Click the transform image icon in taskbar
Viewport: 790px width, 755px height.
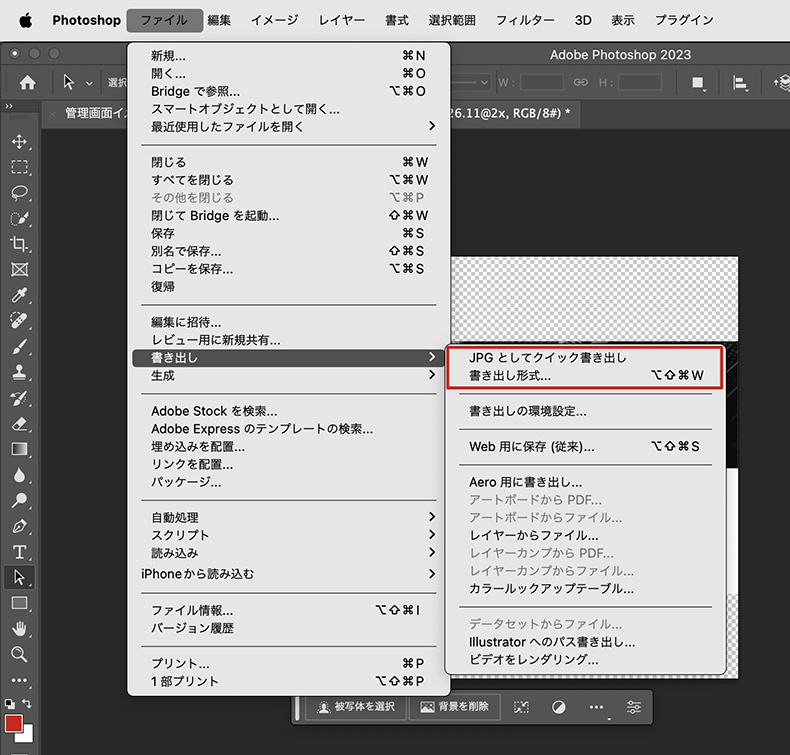521,707
